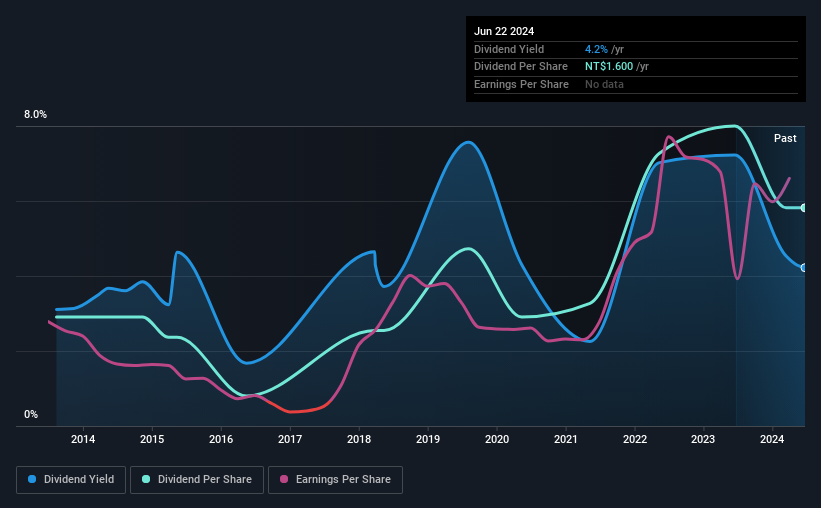The height and width of the screenshot is (508, 821).
Task: Click the 2019 x-axis label
Action: (428, 439)
